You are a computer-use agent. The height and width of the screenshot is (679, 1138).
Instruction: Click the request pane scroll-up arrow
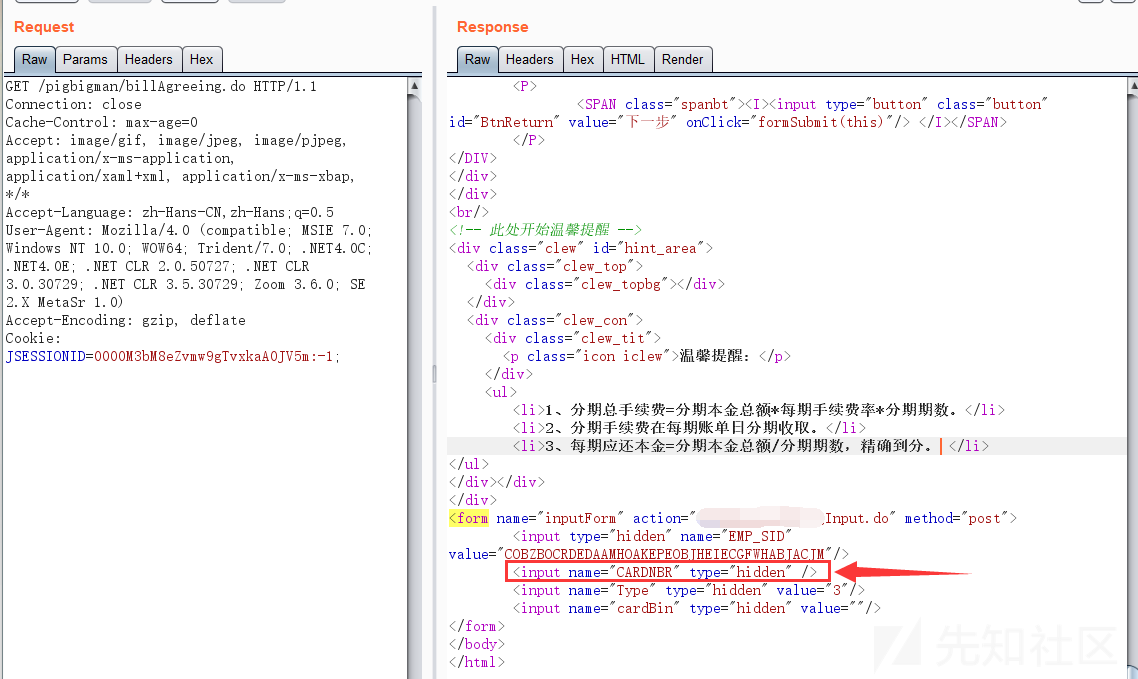415,87
